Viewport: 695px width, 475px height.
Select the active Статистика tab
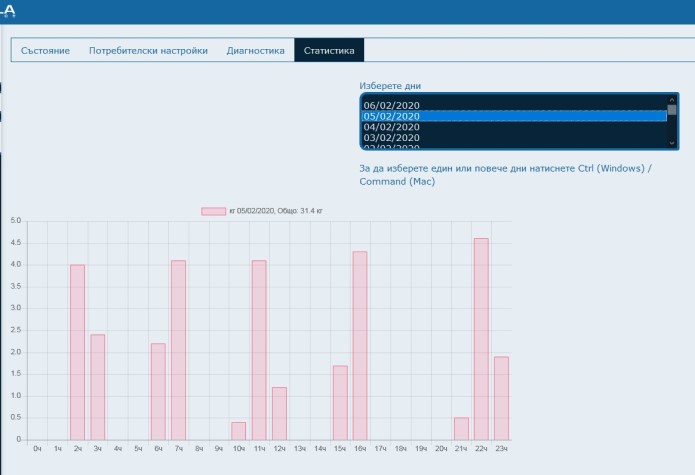pos(329,50)
